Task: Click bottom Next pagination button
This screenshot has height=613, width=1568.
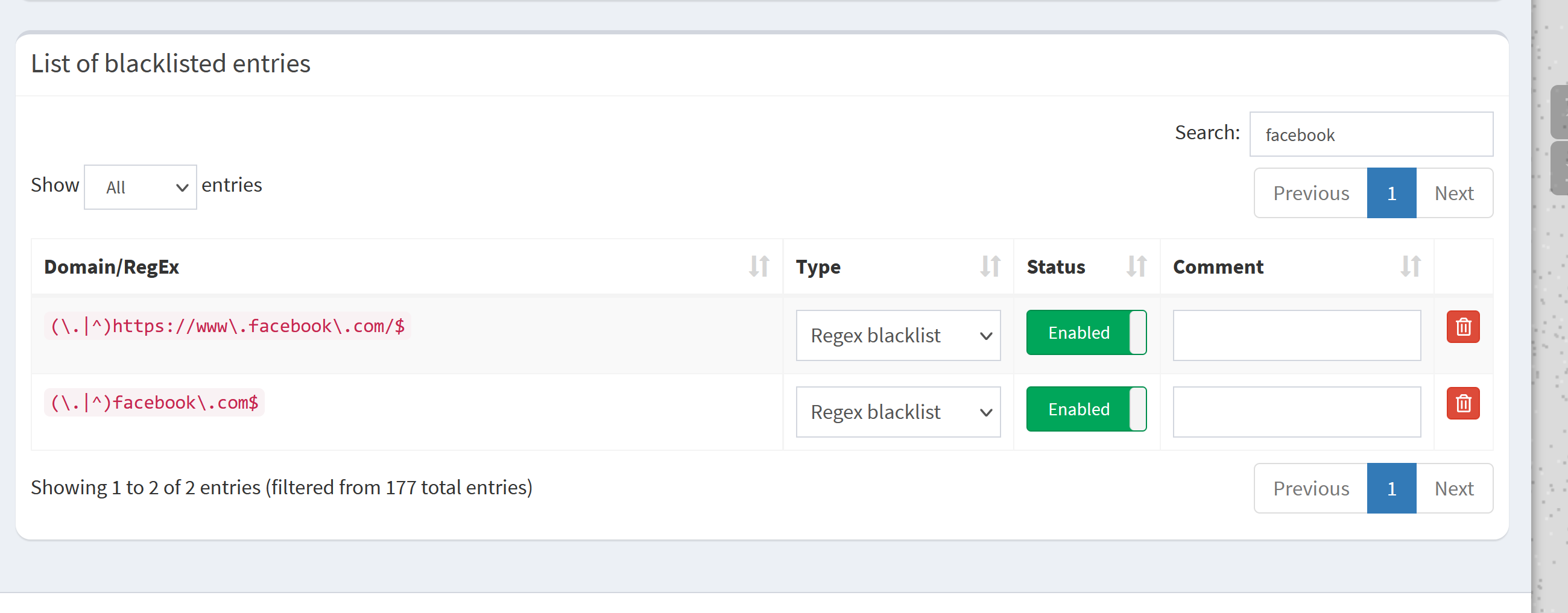Action: pos(1453,488)
